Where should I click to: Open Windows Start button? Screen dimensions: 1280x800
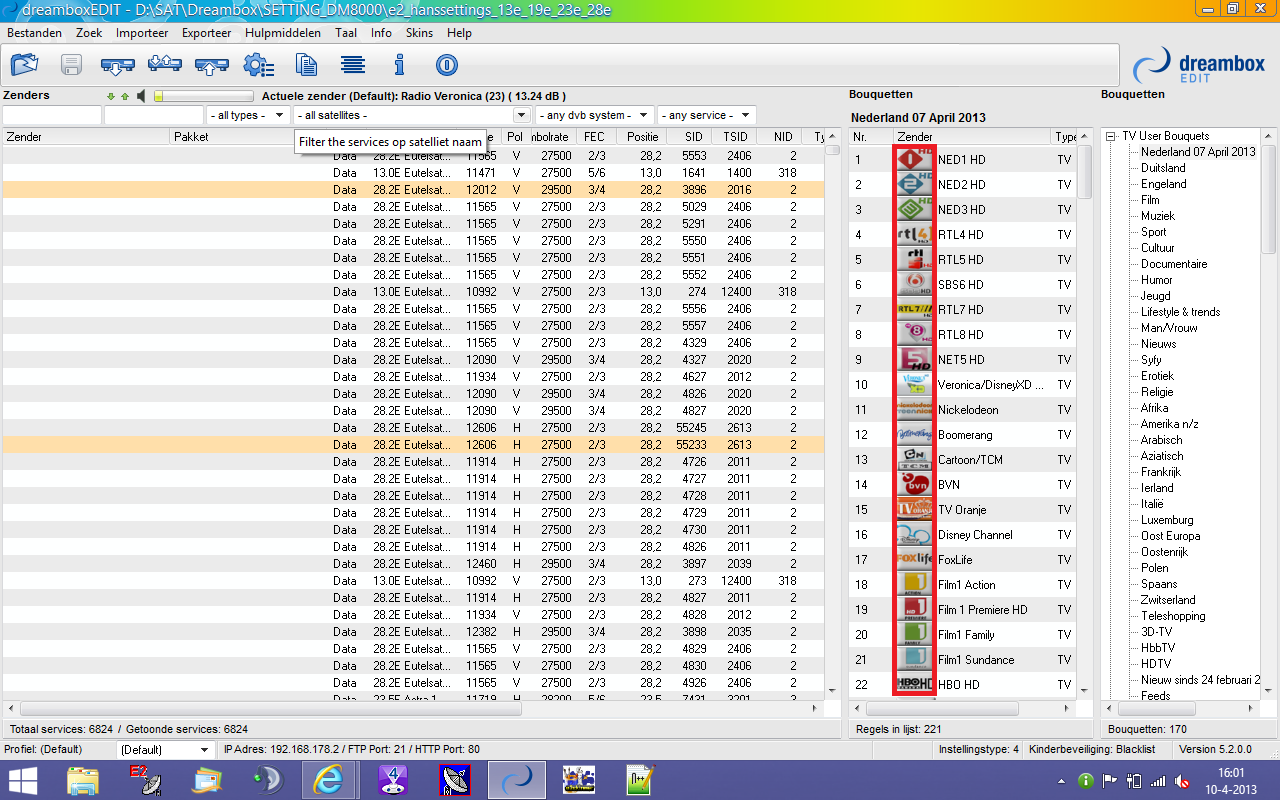click(24, 780)
